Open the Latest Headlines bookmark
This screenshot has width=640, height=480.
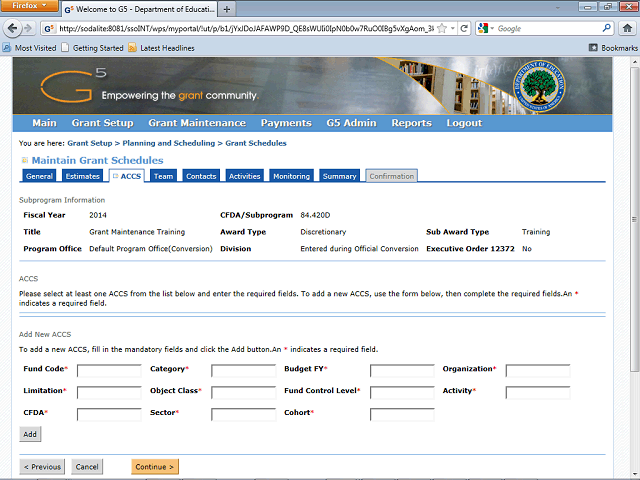coord(162,48)
